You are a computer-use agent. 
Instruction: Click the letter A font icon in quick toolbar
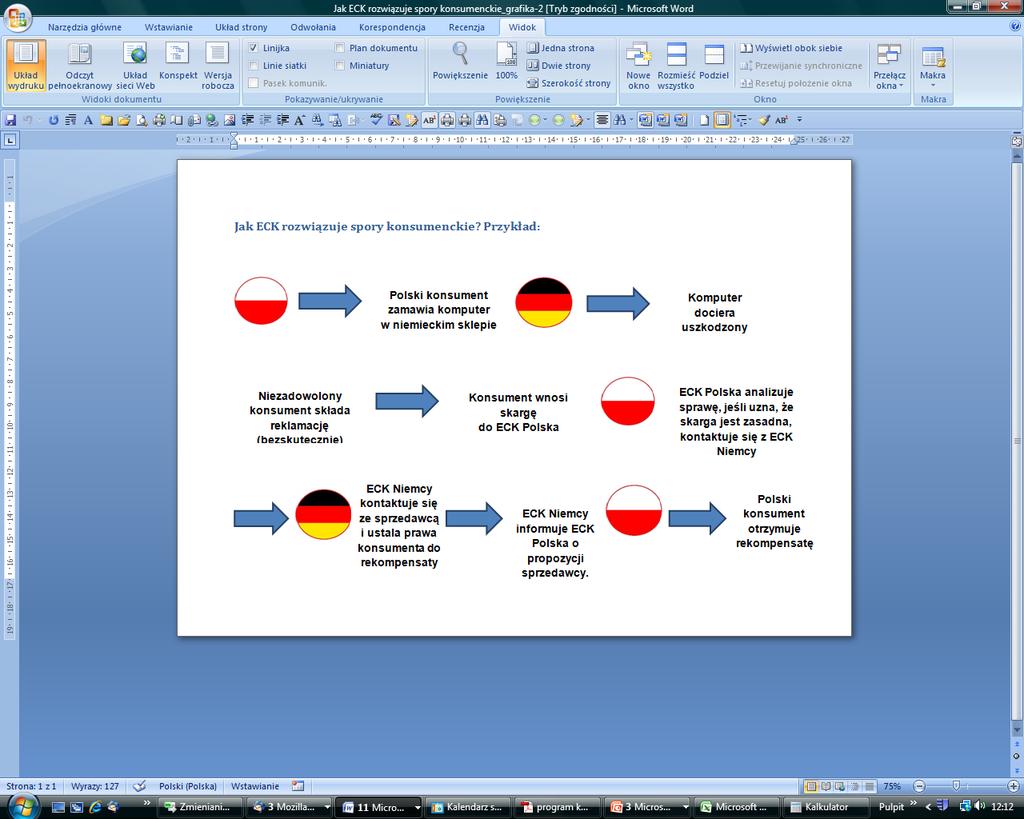coord(88,120)
